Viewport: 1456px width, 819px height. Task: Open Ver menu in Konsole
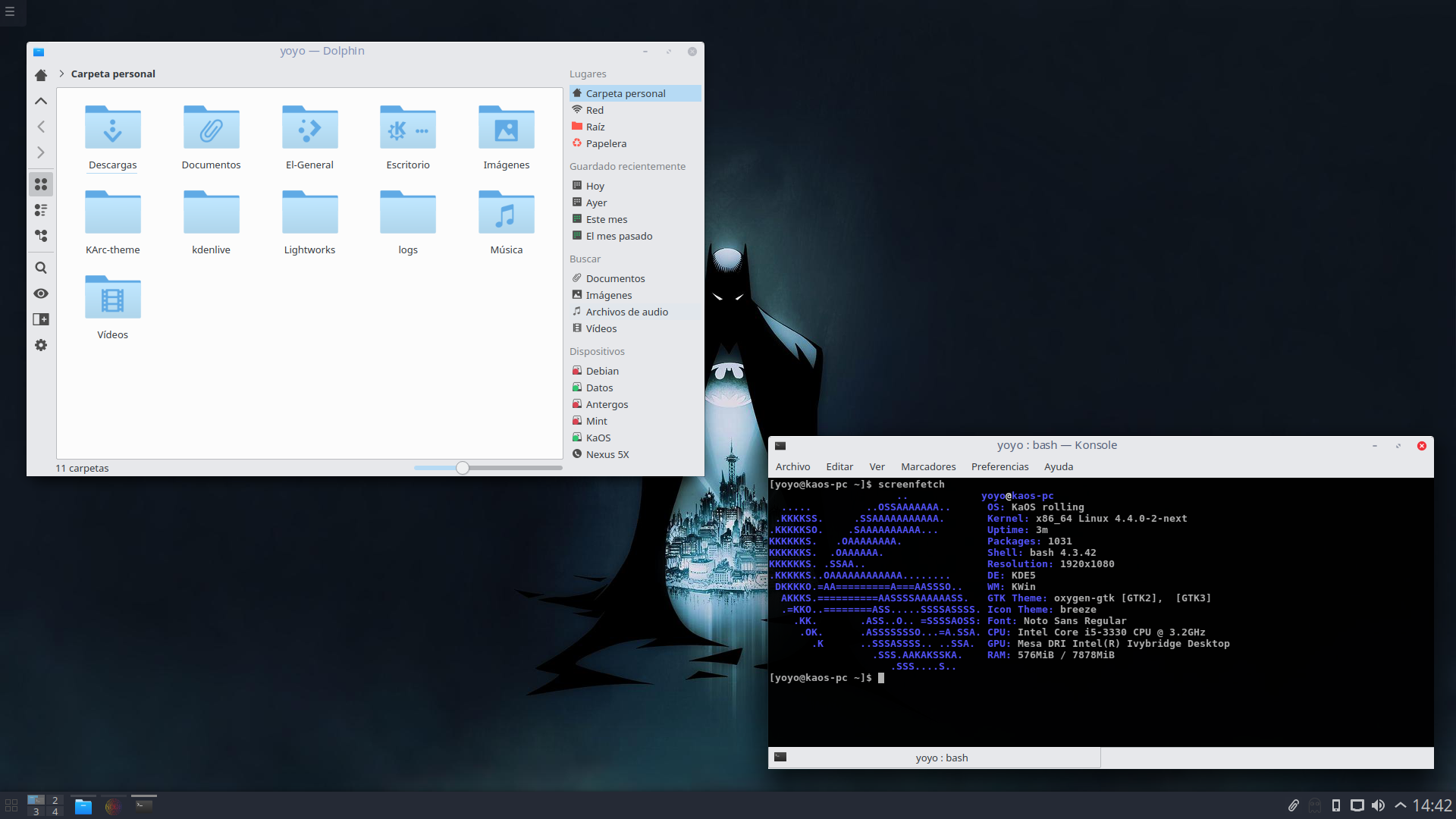pyautogui.click(x=877, y=466)
